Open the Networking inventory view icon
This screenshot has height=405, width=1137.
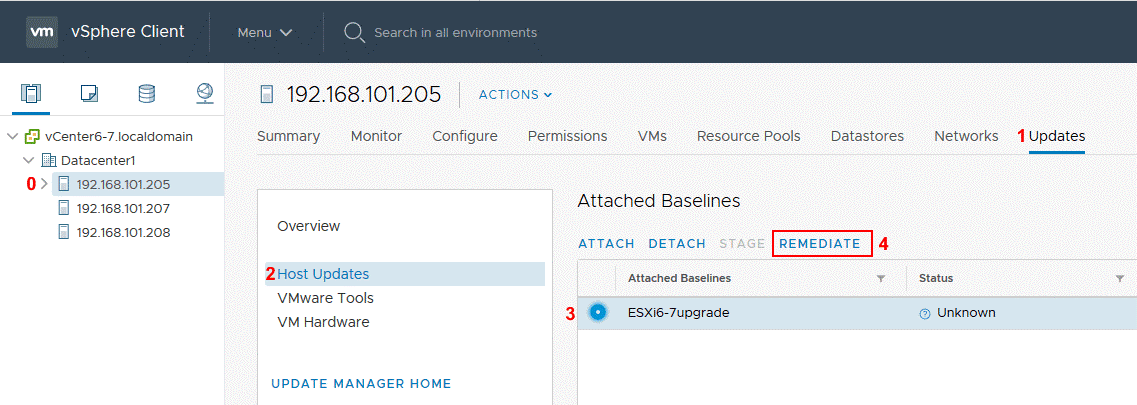(x=205, y=94)
